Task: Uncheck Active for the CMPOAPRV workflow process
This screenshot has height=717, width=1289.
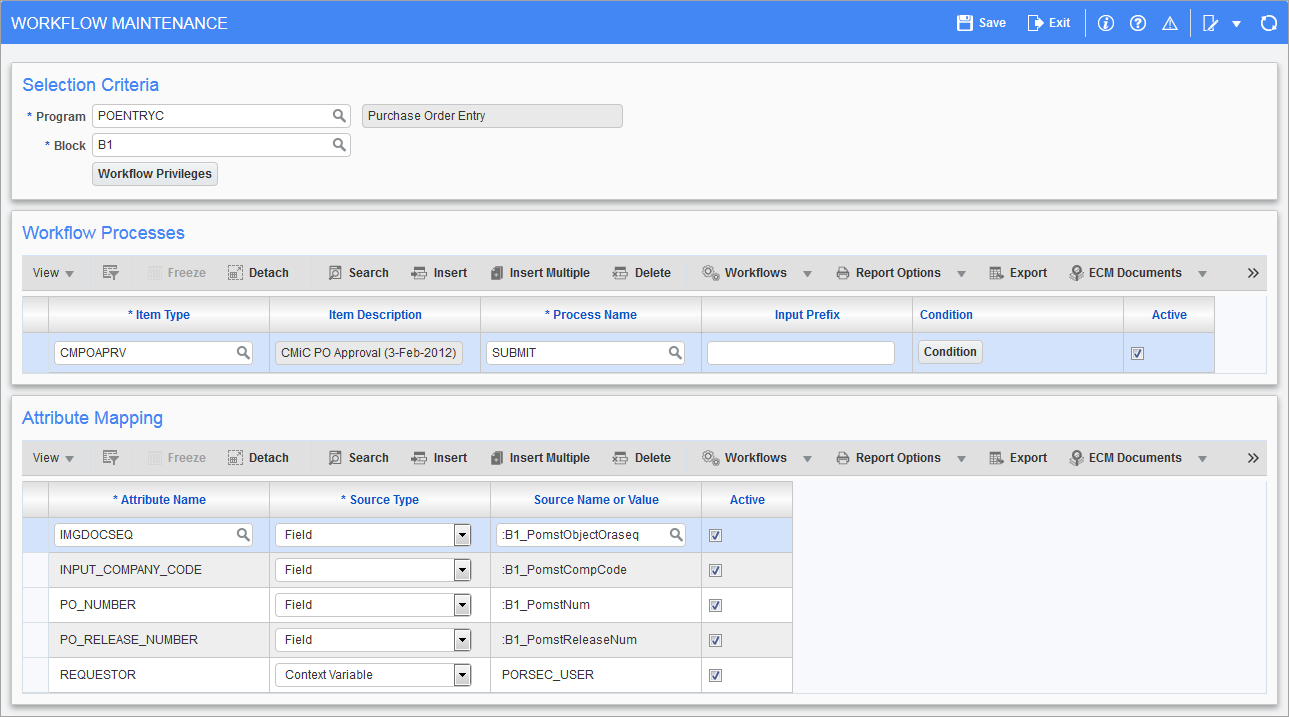Action: 1137,352
